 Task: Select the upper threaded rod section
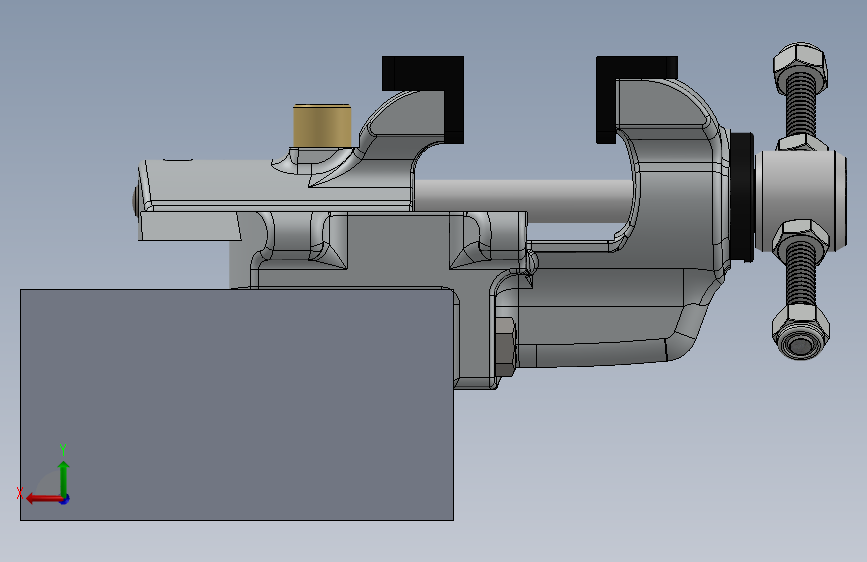click(800, 112)
